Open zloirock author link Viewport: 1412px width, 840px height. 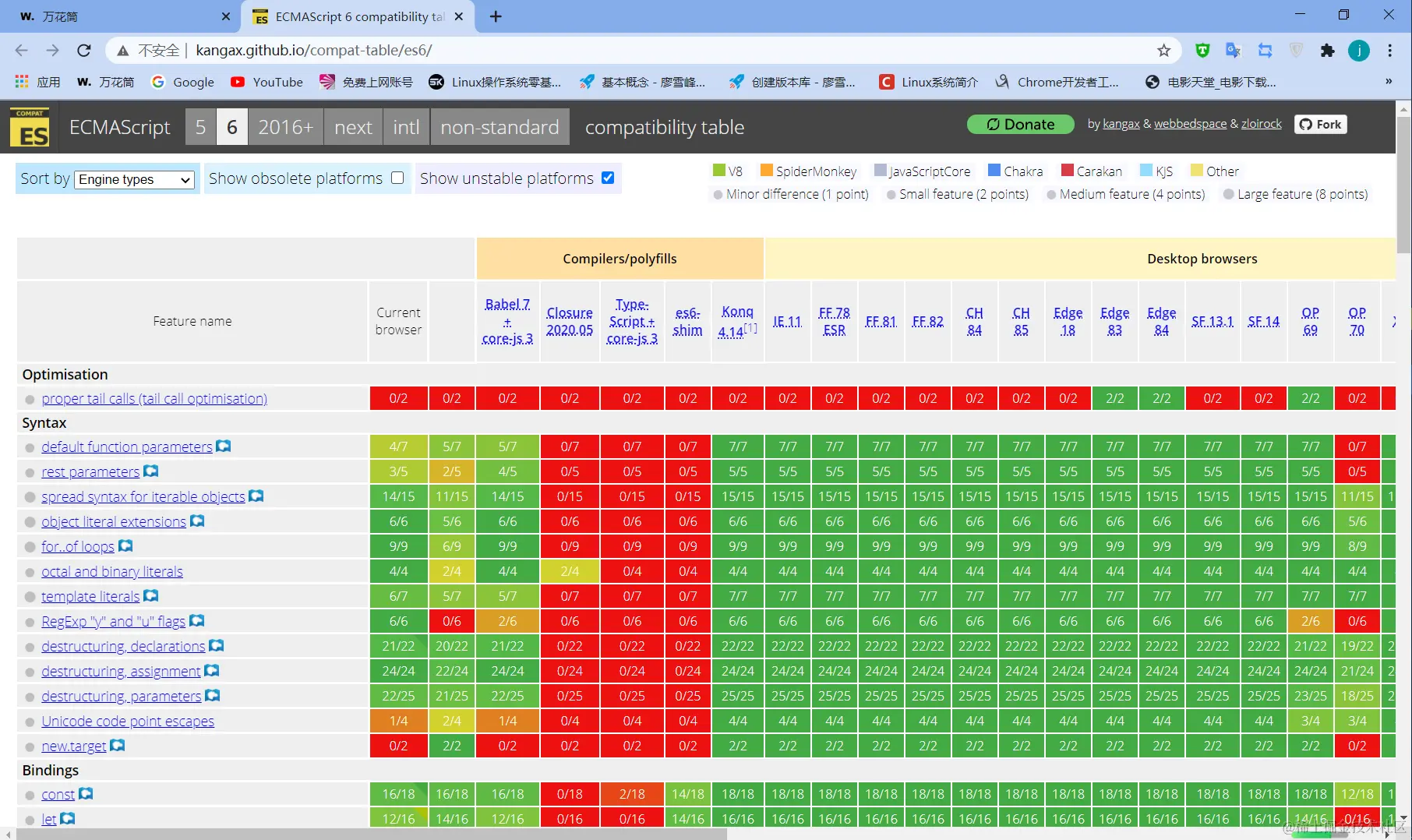pos(1262,124)
